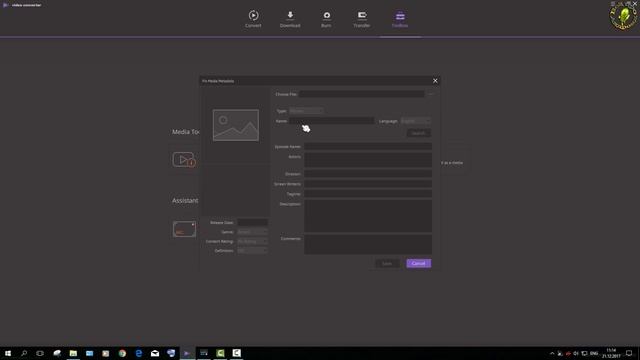Viewport: 640px width, 360px height.
Task: Browse for file with the ellipsis button
Action: pos(430,94)
